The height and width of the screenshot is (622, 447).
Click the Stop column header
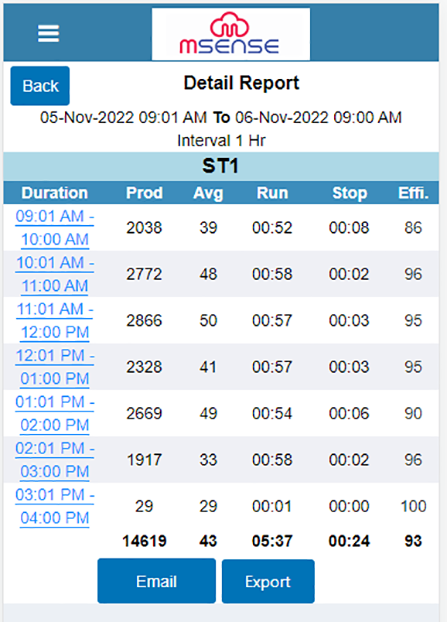pos(349,193)
